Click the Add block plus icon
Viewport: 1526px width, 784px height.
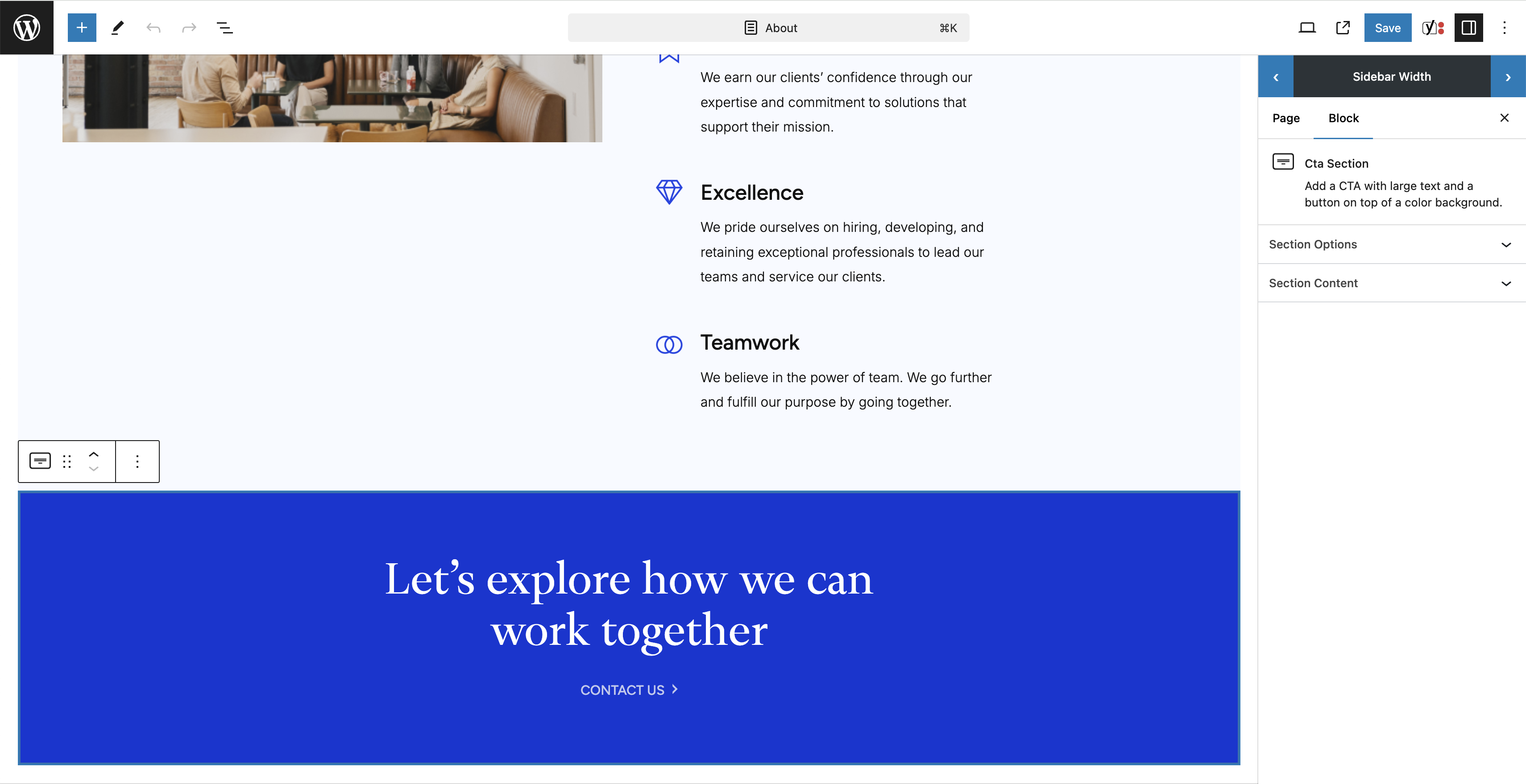coord(81,27)
